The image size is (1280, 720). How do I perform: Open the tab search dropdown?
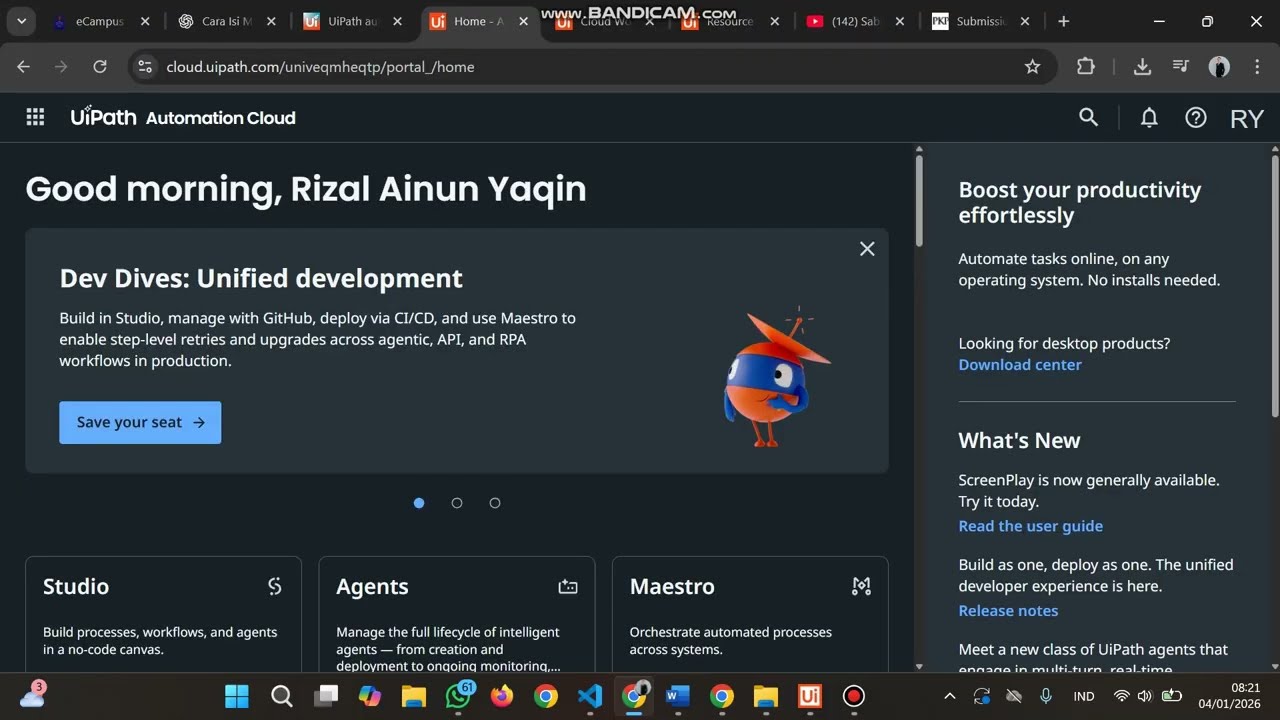pyautogui.click(x=21, y=21)
